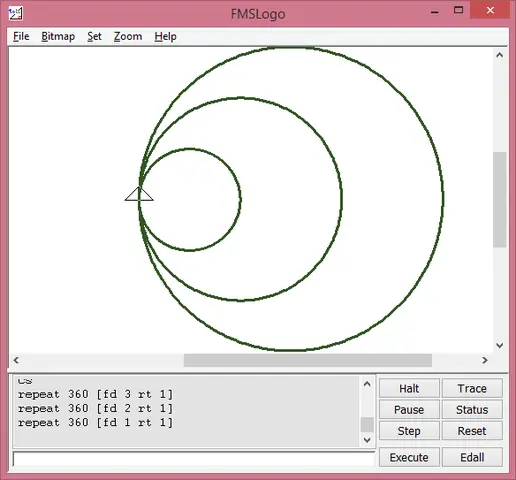
Task: Click the canvas vertical scrollbar thumb
Action: [x=499, y=199]
